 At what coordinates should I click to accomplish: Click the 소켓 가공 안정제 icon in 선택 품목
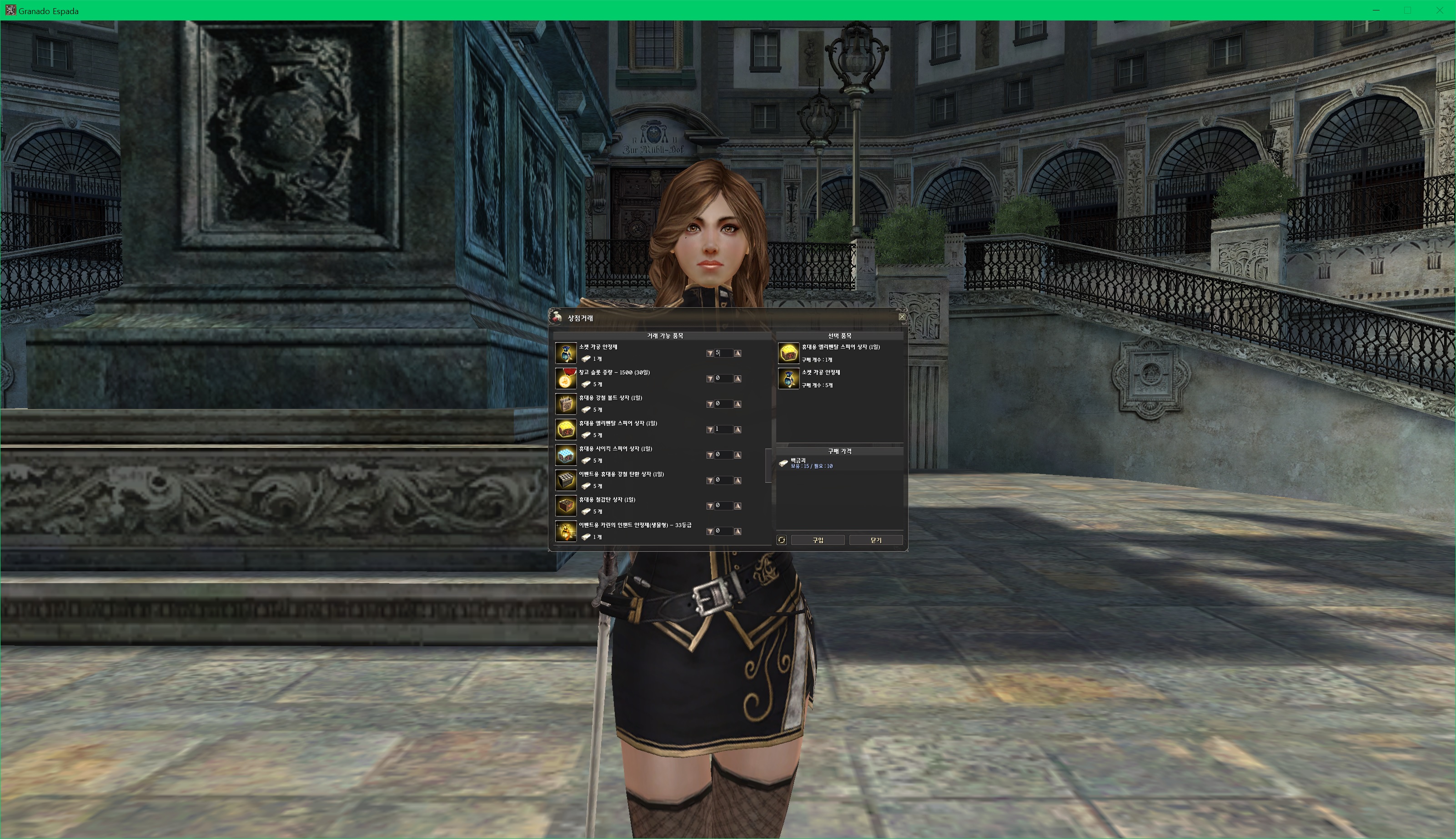(x=788, y=378)
